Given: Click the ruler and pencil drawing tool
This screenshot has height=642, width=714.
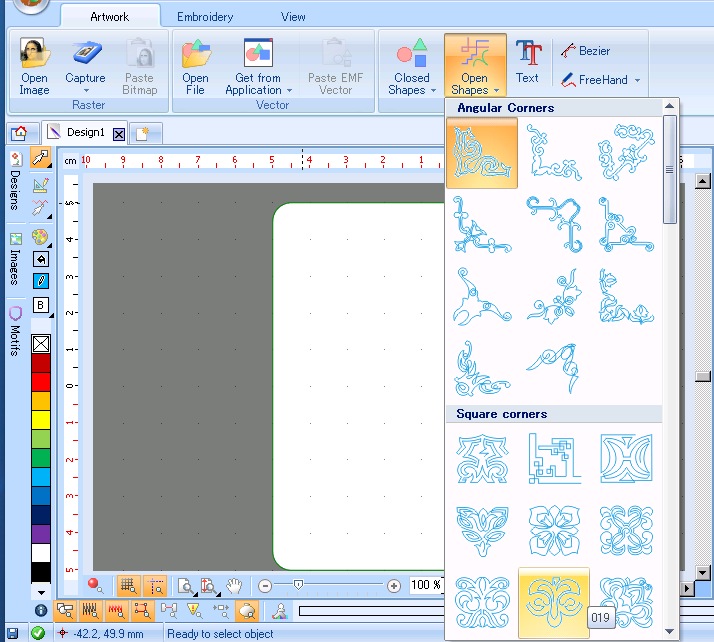Looking at the screenshot, I should click(x=41, y=184).
